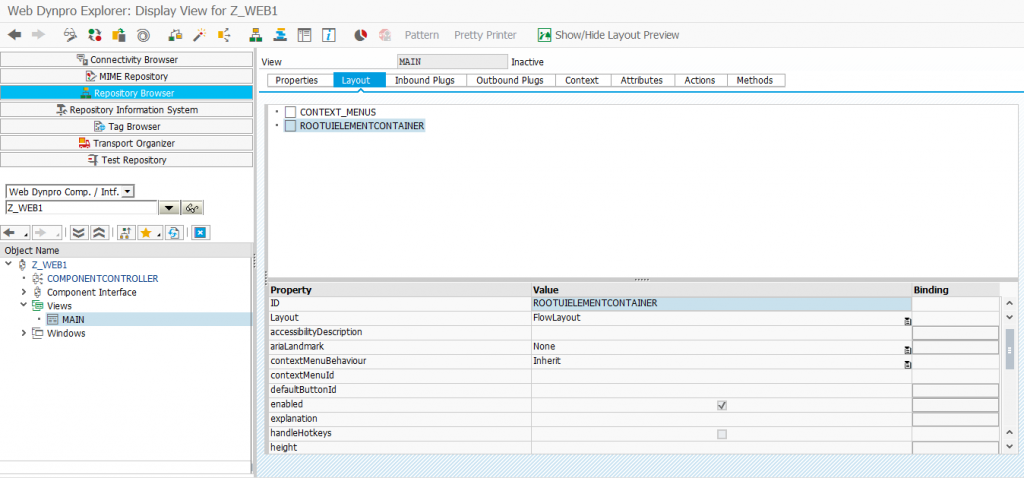Open the MIME Repository
This screenshot has height=478, width=1024.
coord(127,76)
